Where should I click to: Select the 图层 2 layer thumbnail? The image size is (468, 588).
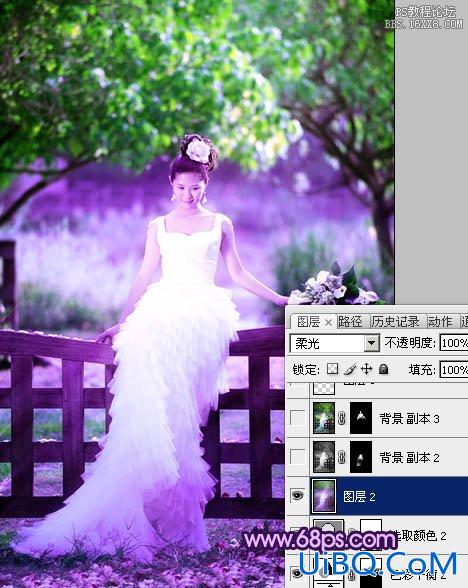324,496
